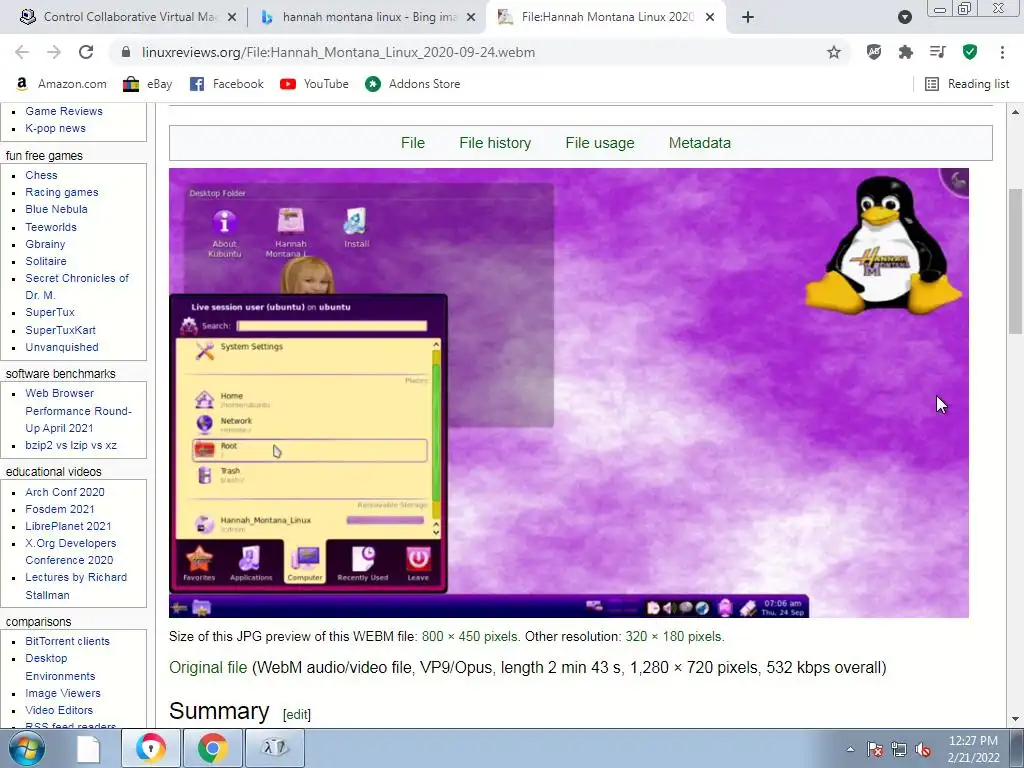Image resolution: width=1024 pixels, height=768 pixels.
Task: Open the SuperTuxKart link
Action: [60, 330]
